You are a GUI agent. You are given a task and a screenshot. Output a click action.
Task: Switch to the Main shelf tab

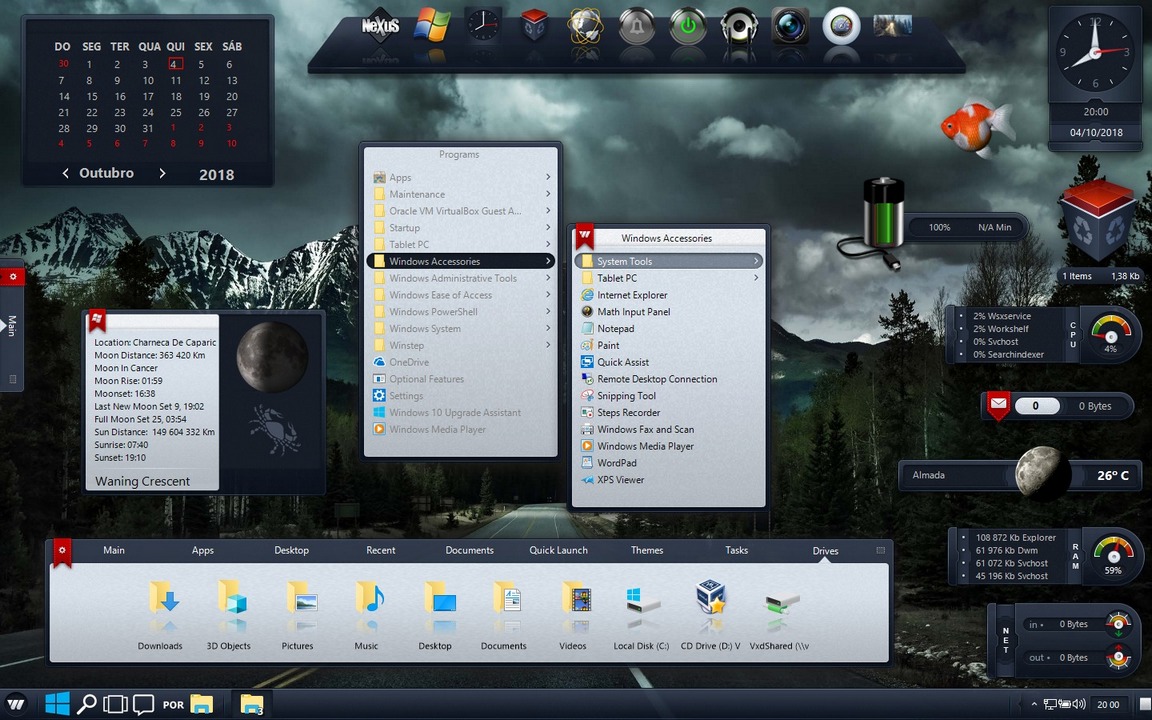(x=114, y=550)
